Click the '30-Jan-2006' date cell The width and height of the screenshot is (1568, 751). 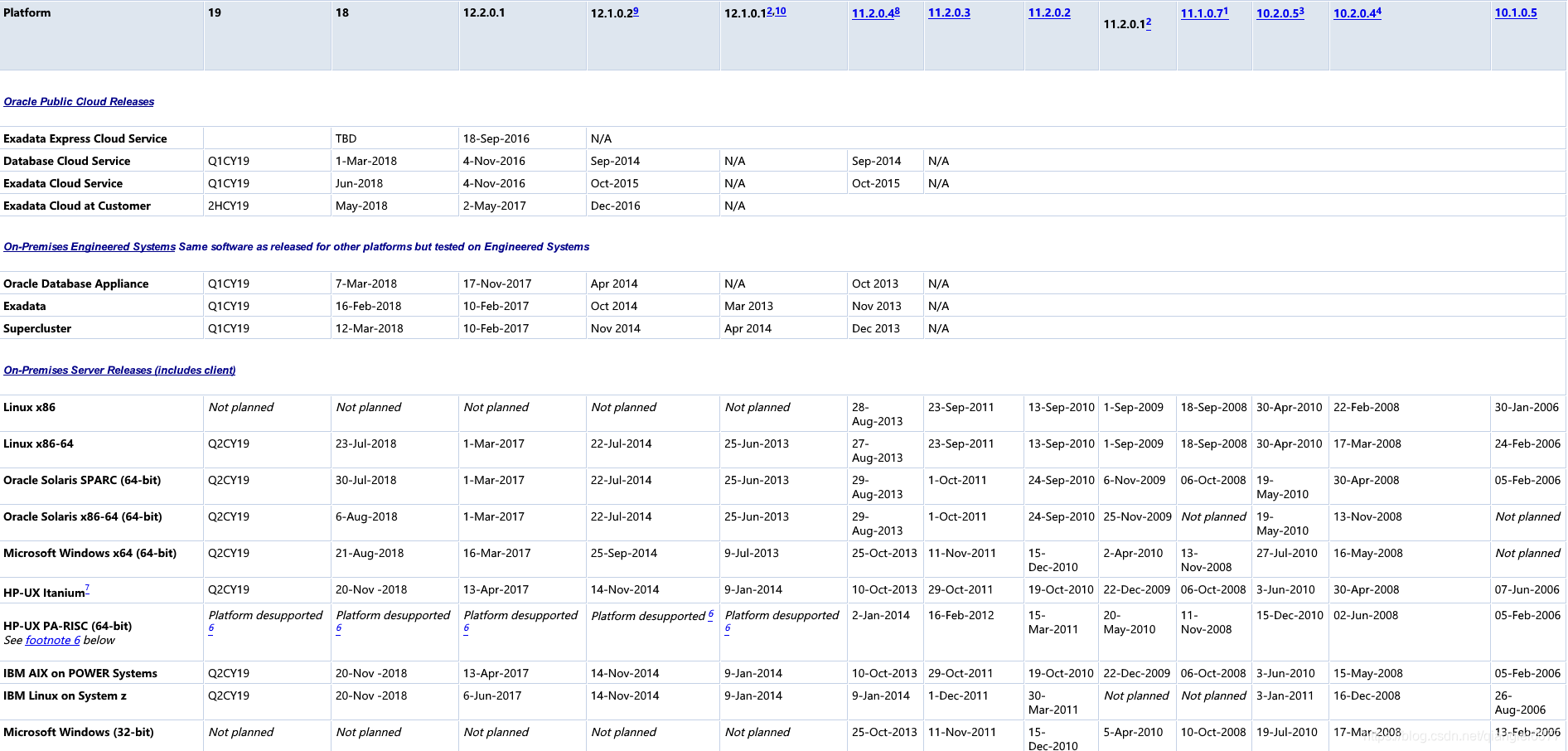point(1527,408)
